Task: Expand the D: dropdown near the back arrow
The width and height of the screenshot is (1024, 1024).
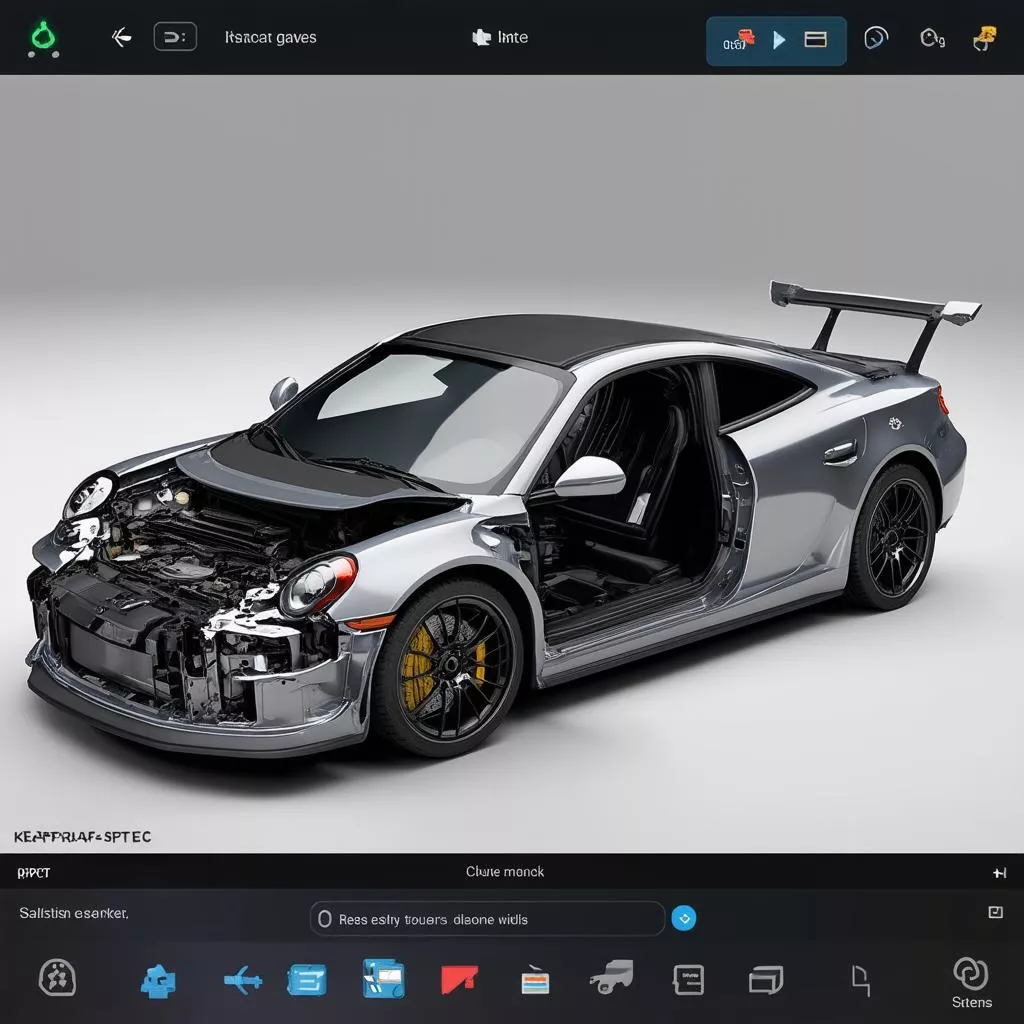Action: 176,37
